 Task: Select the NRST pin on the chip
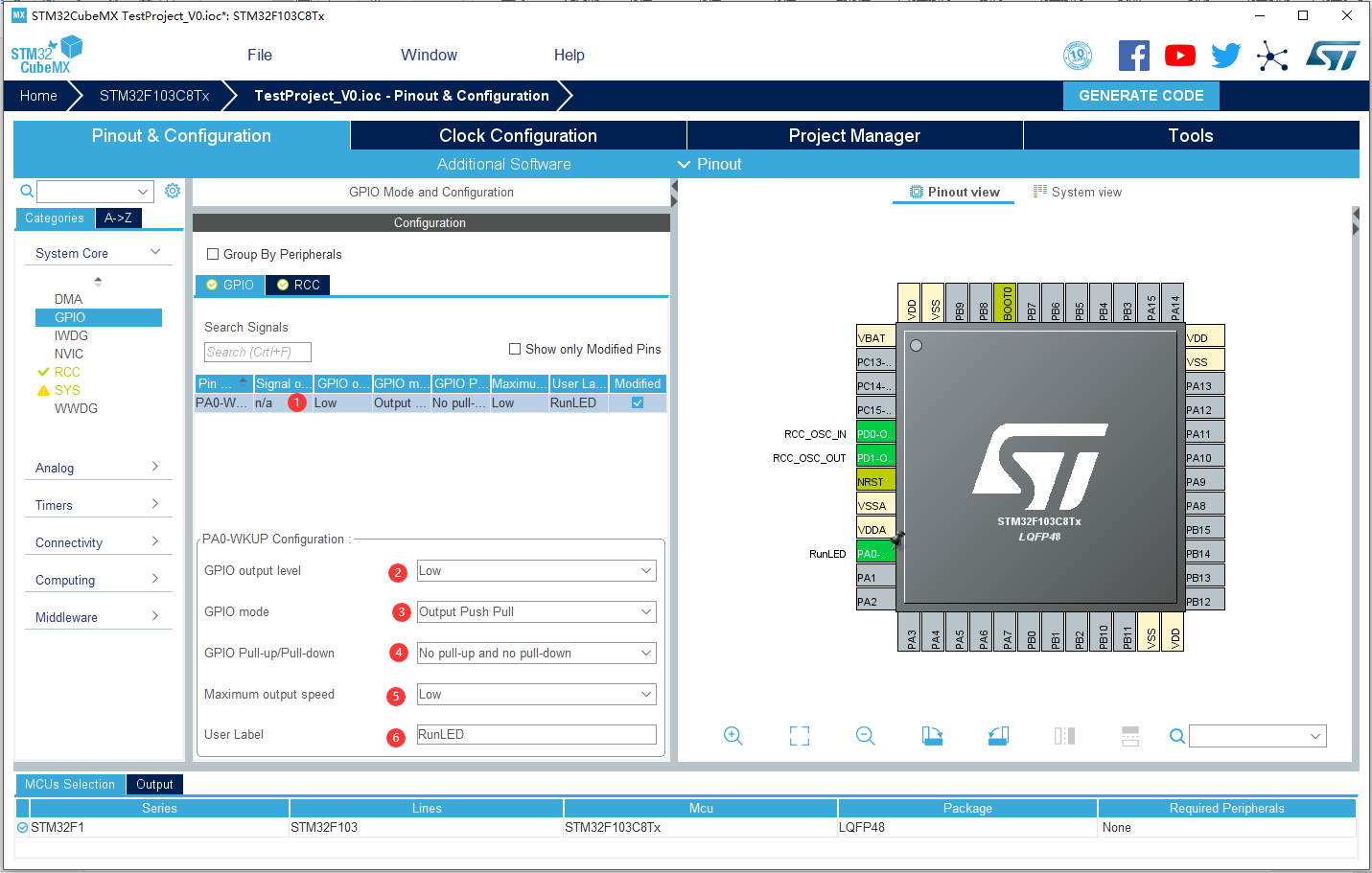tap(875, 481)
